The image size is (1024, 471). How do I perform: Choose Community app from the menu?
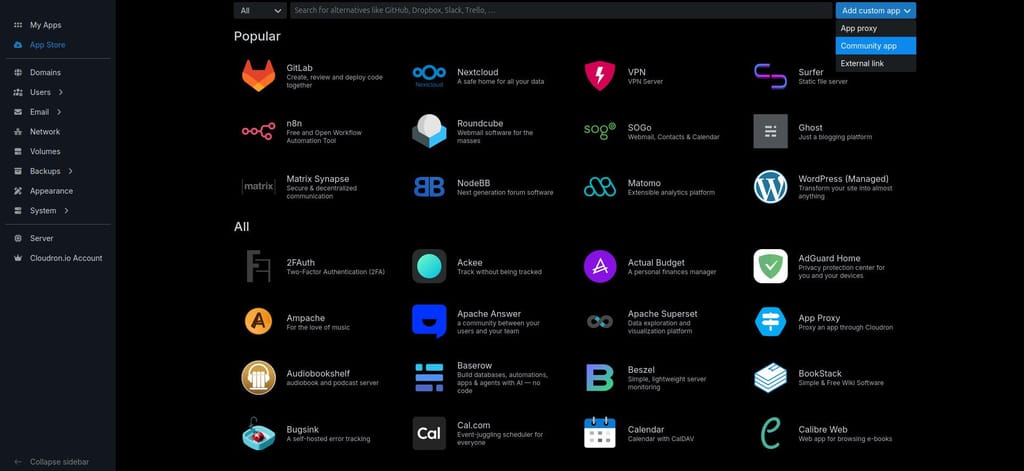click(x=876, y=46)
